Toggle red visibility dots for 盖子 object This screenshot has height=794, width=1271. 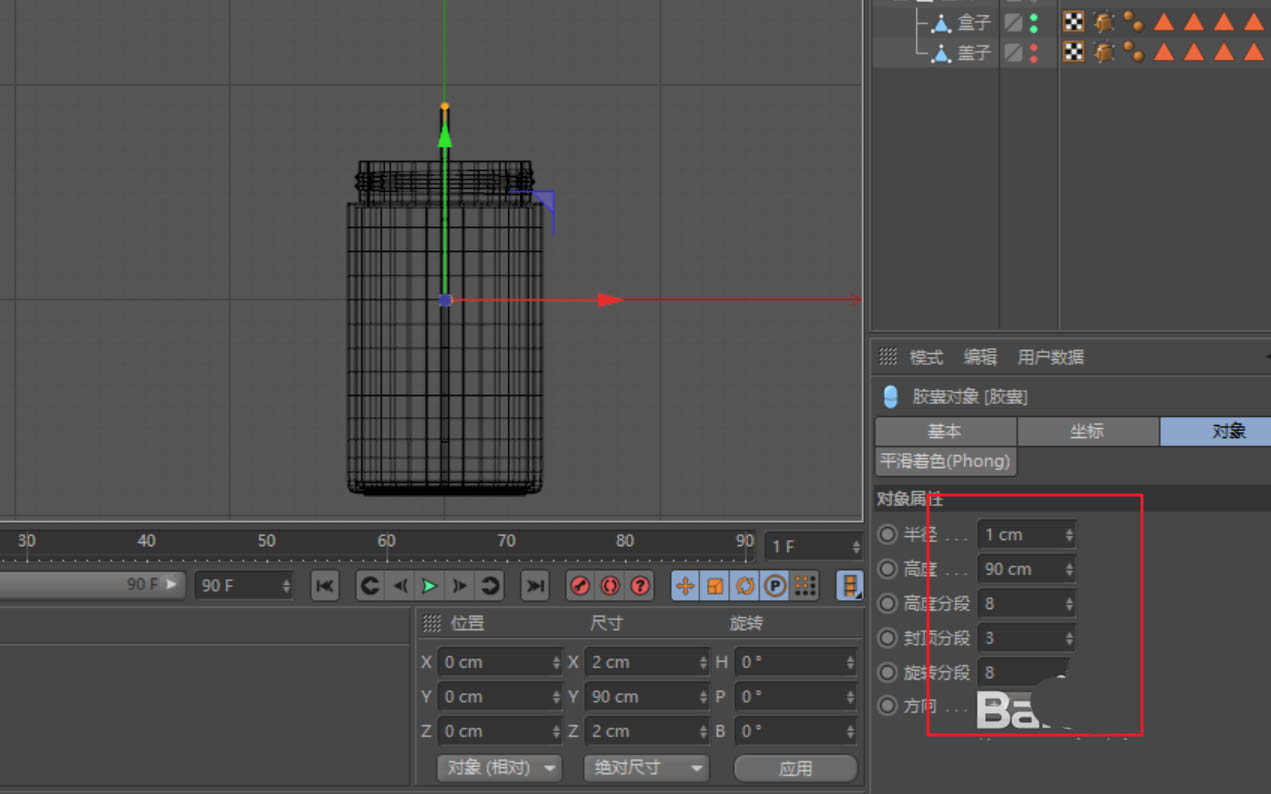1034,52
